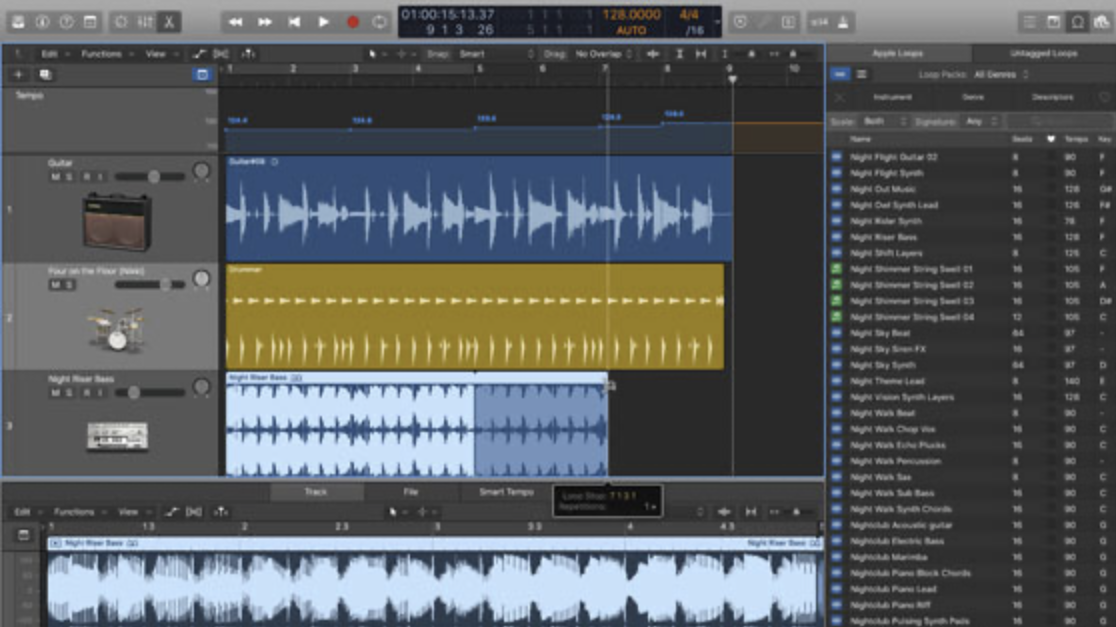Viewport: 1116px width, 627px height.
Task: Select the drum kit track icon
Action: [117, 330]
